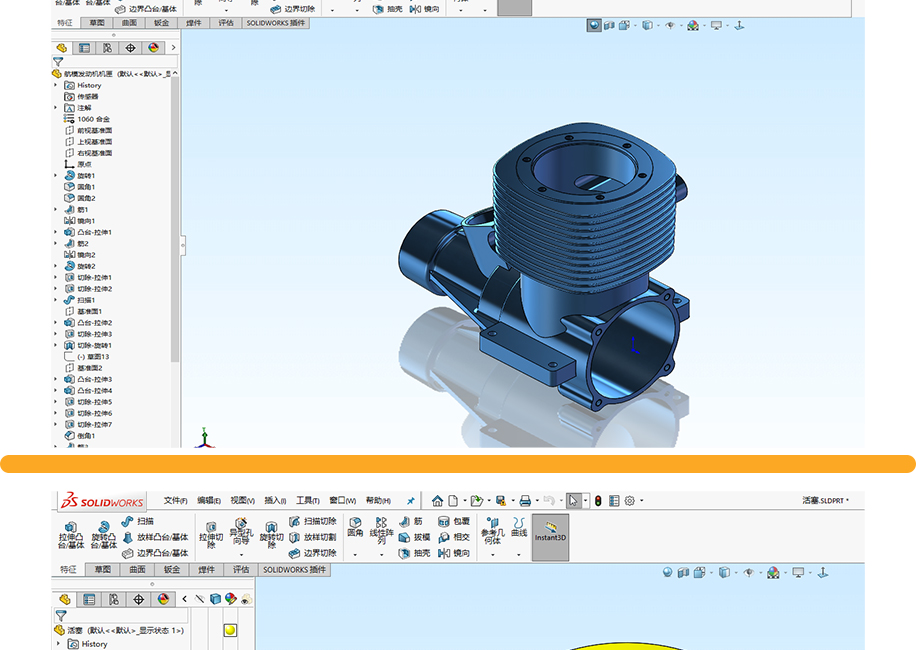Click the Mirror (镜向) tool in 活塞 window
This screenshot has width=916, height=650.
(454, 552)
